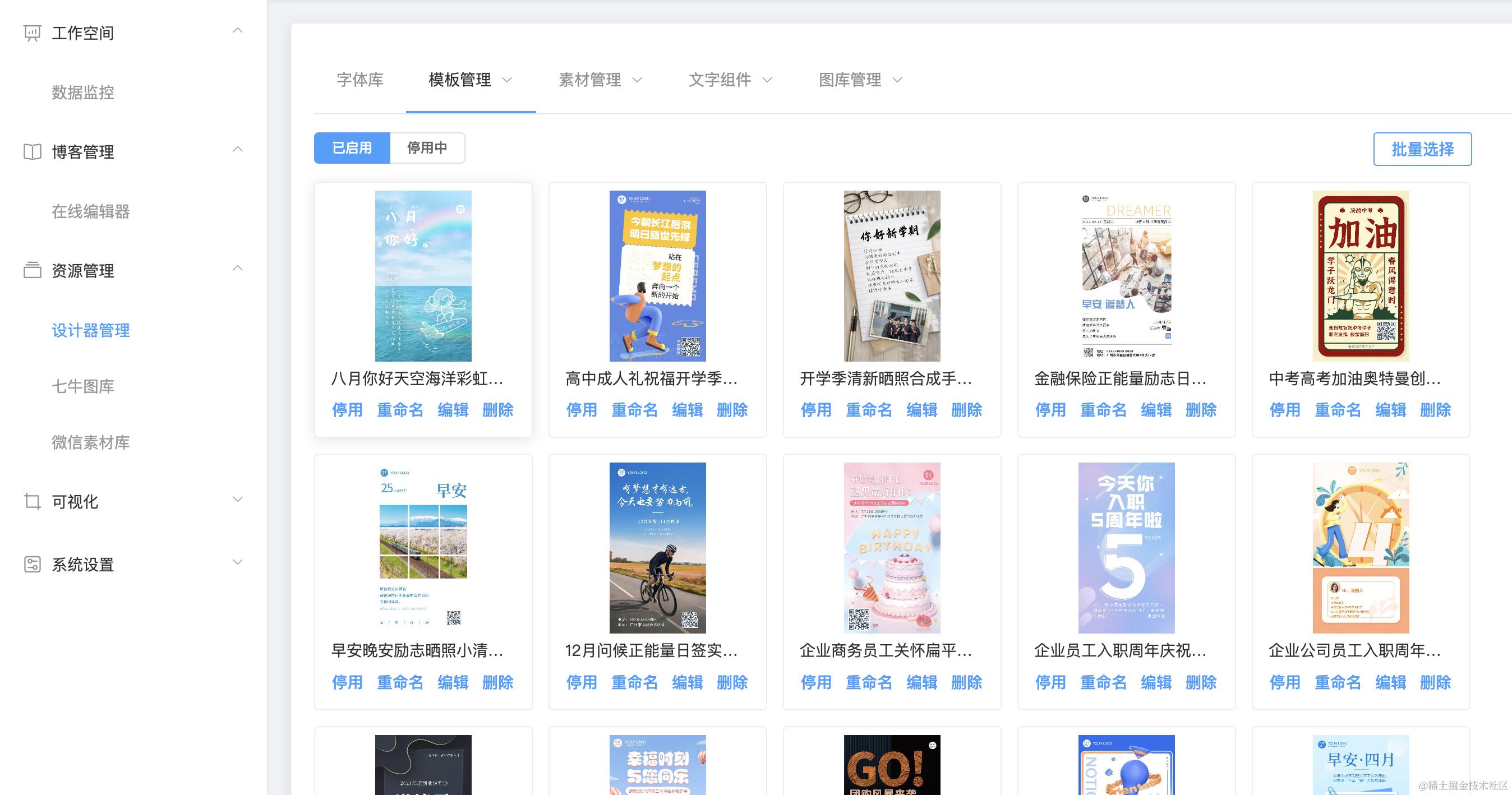
Task: Click the 可视化 crop icon
Action: [x=33, y=502]
